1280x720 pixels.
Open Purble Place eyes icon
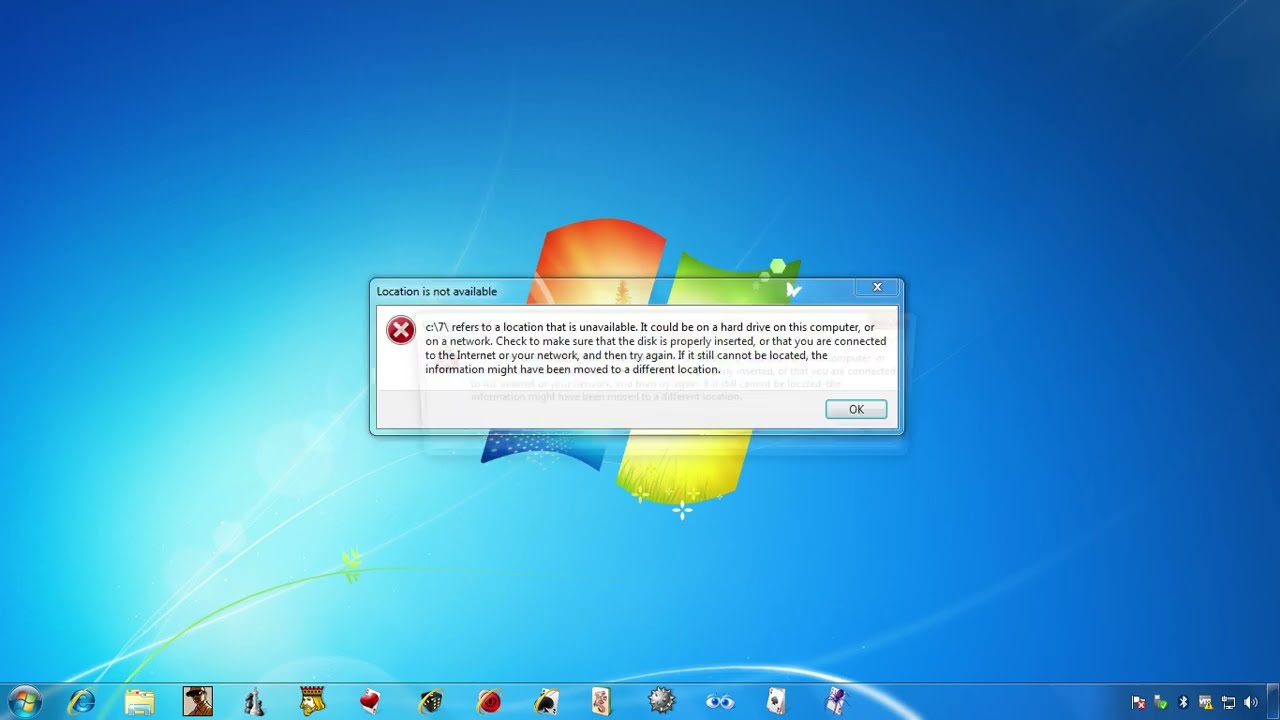(720, 702)
